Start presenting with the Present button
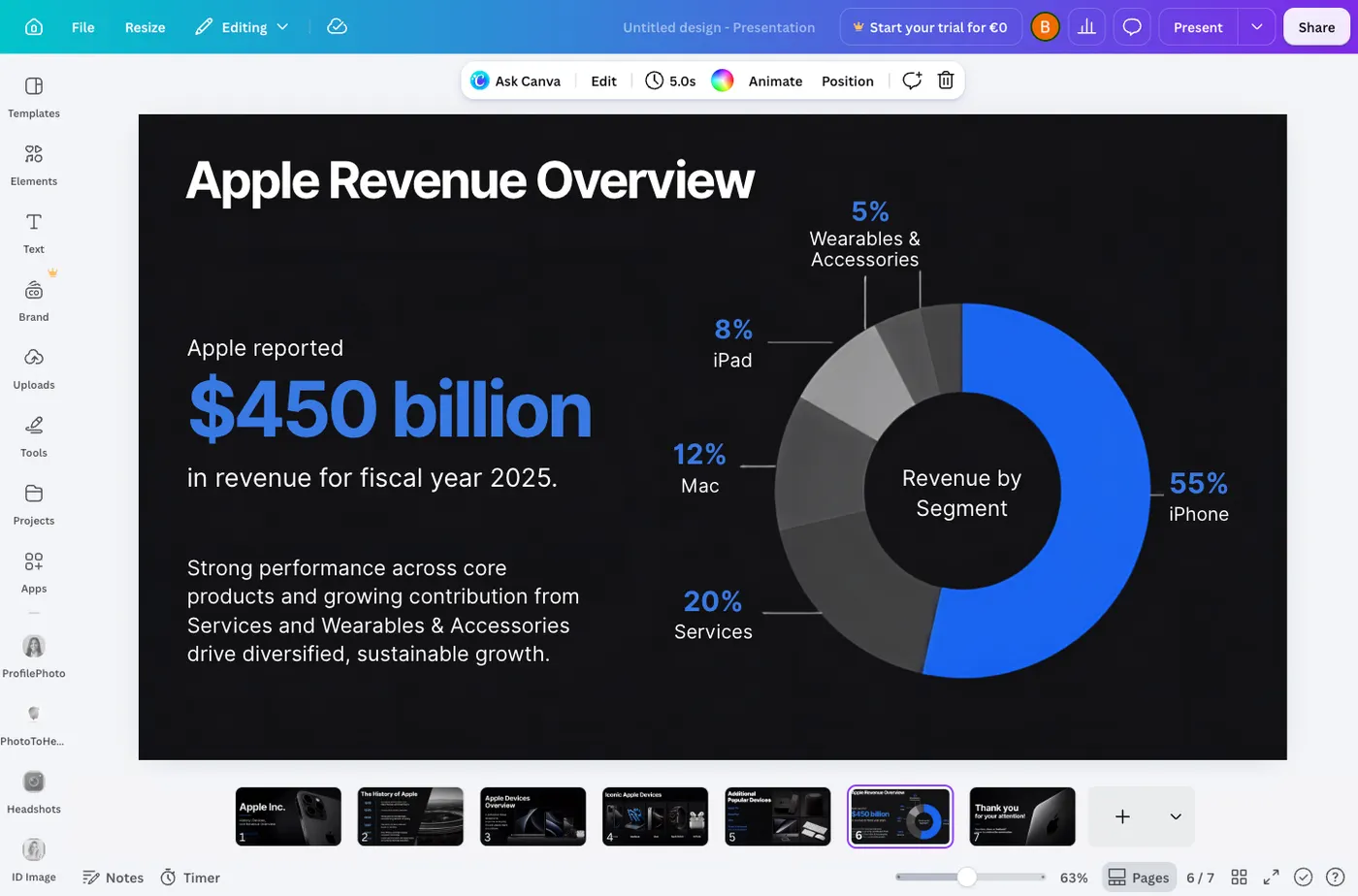The image size is (1358, 896). tap(1198, 27)
